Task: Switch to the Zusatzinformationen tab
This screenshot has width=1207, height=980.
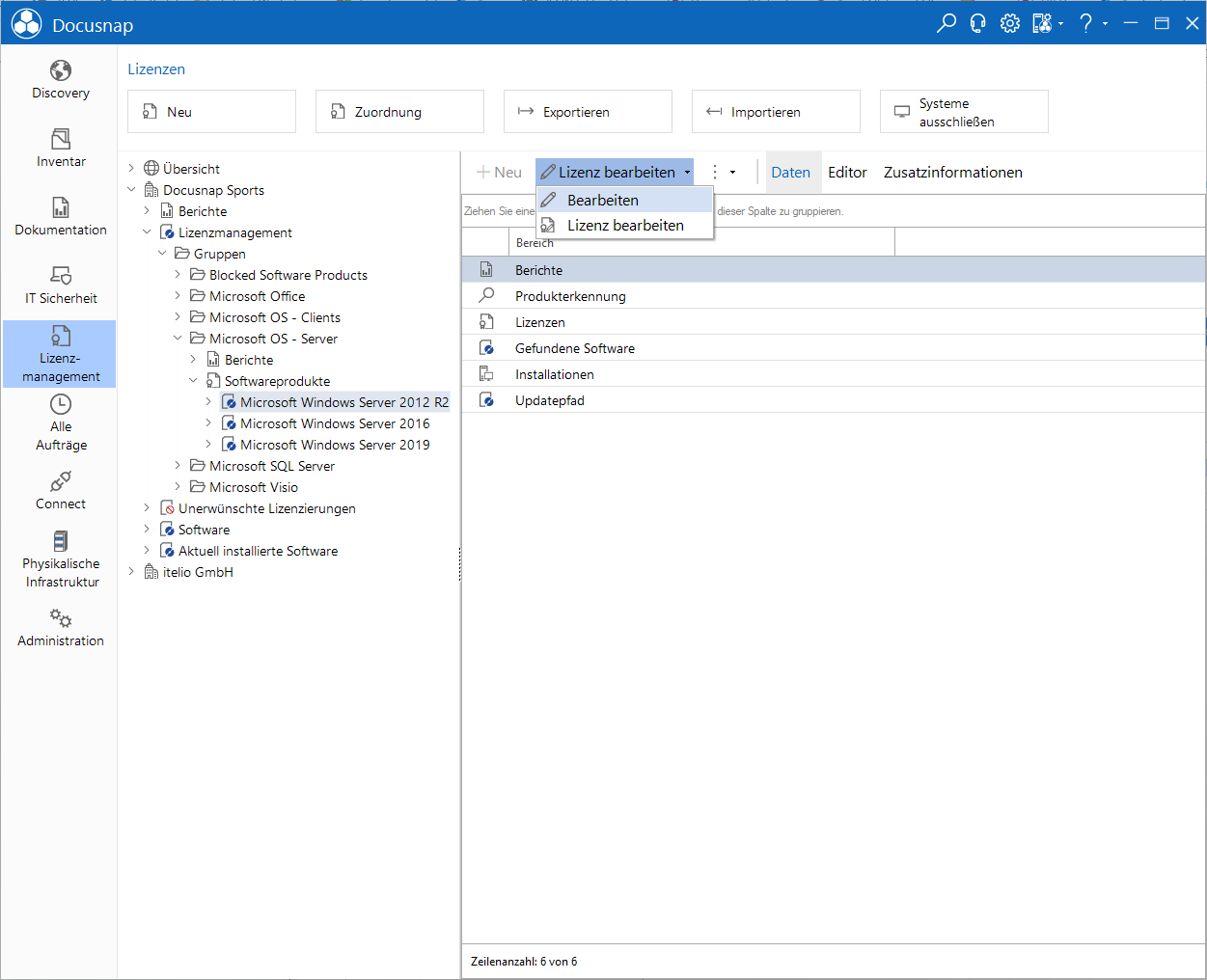Action: point(953,173)
